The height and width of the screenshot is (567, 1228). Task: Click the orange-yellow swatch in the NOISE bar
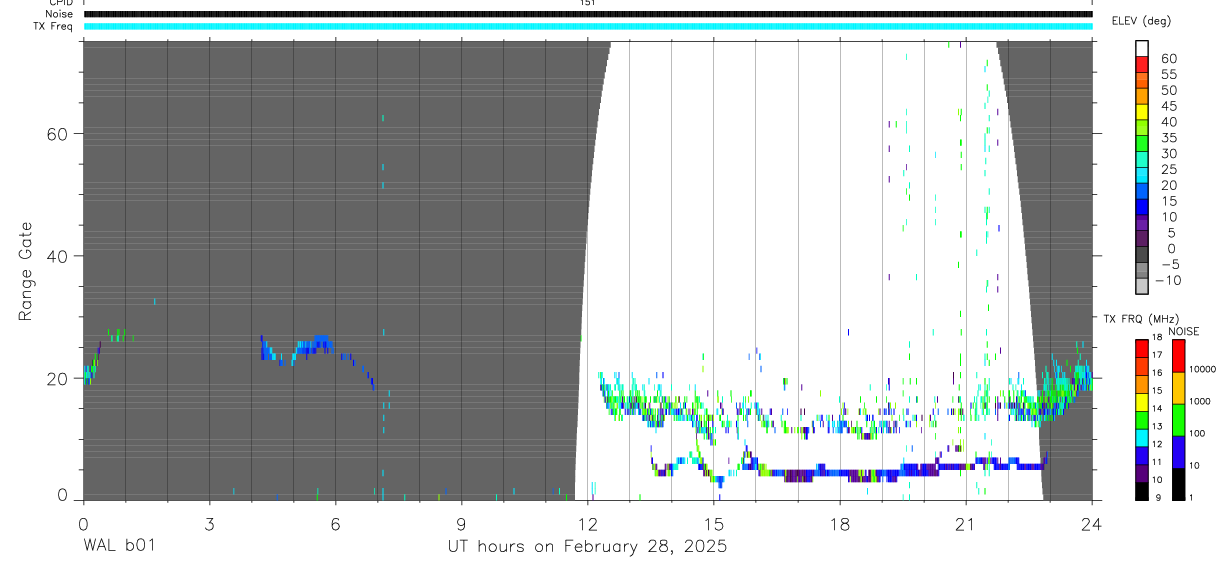click(x=1178, y=388)
